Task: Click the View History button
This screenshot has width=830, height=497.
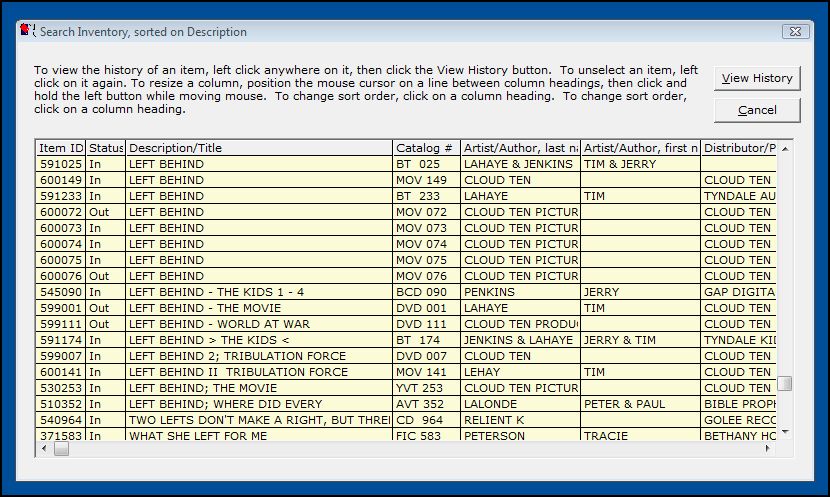Action: 757,78
